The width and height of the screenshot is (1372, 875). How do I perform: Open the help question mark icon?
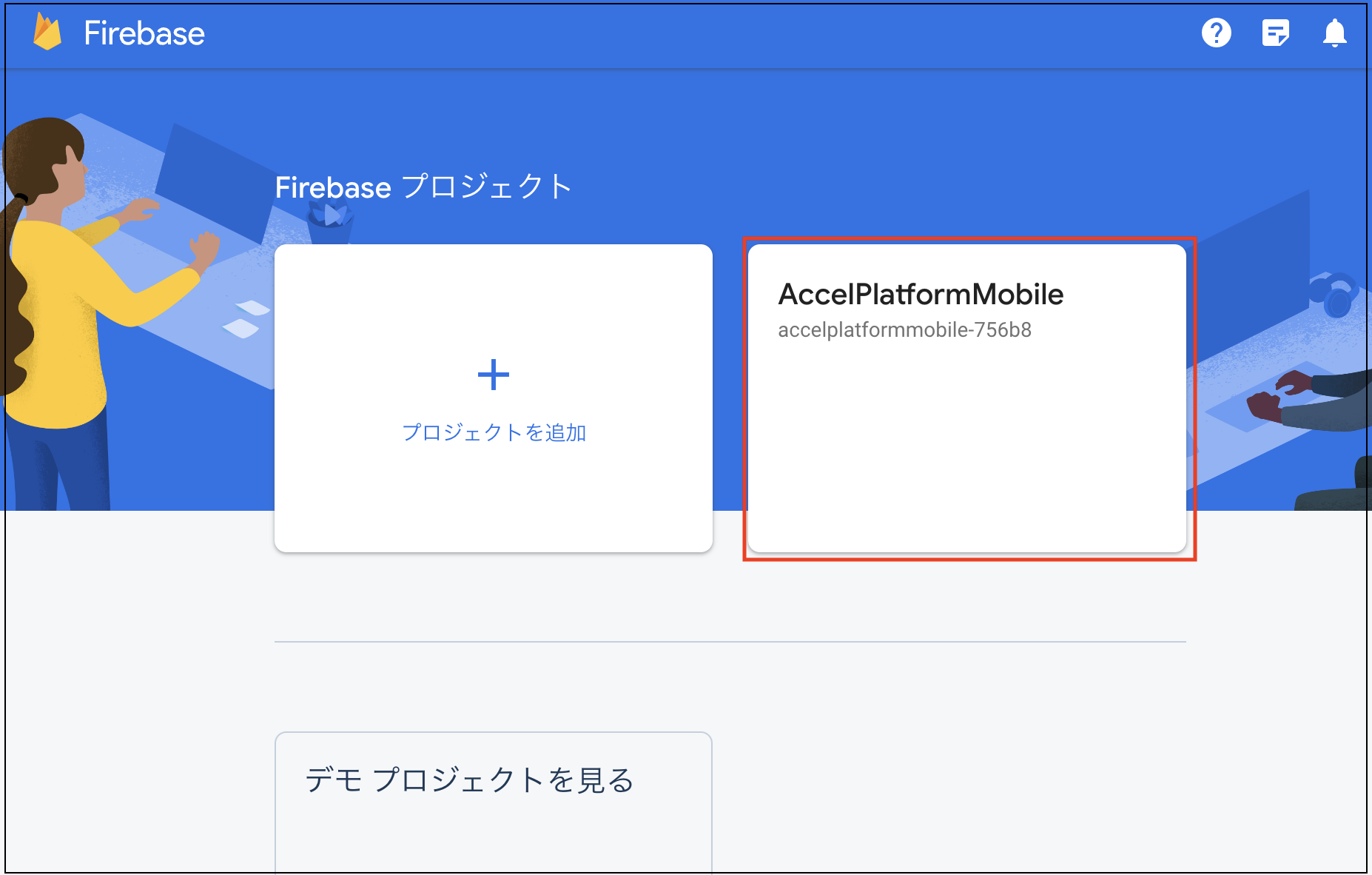pos(1216,33)
